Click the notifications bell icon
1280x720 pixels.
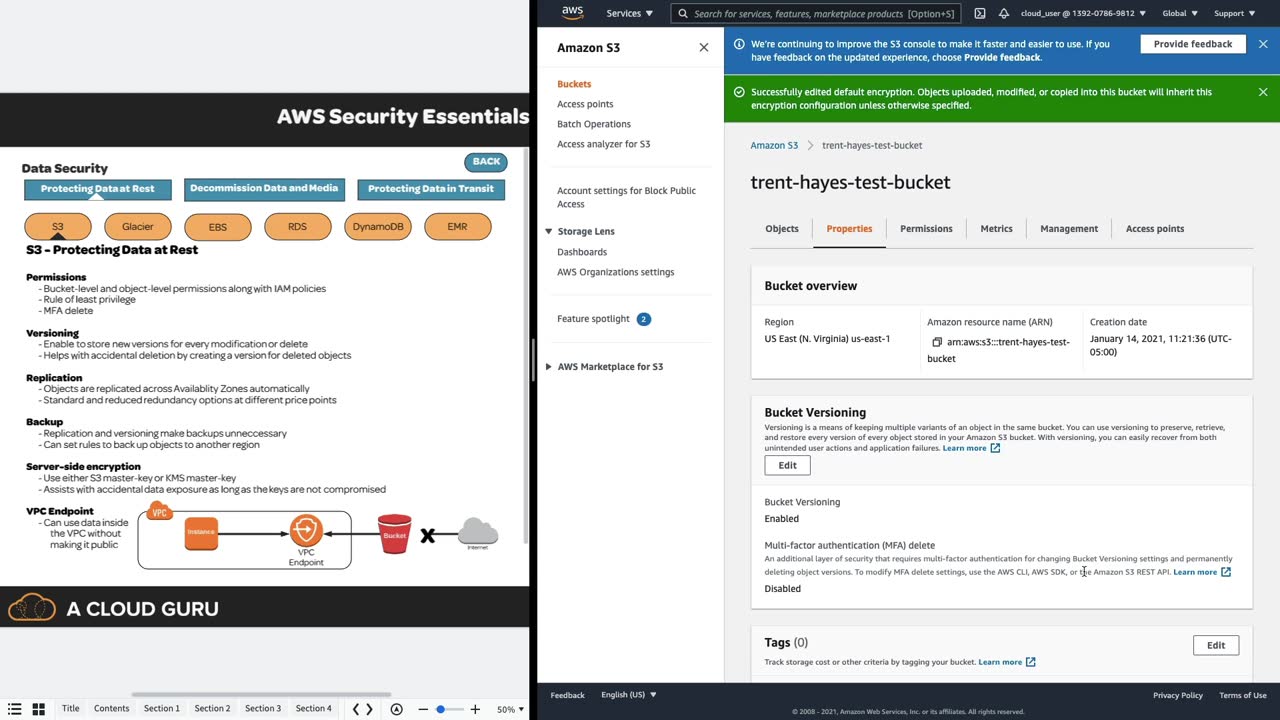pyautogui.click(x=1004, y=14)
